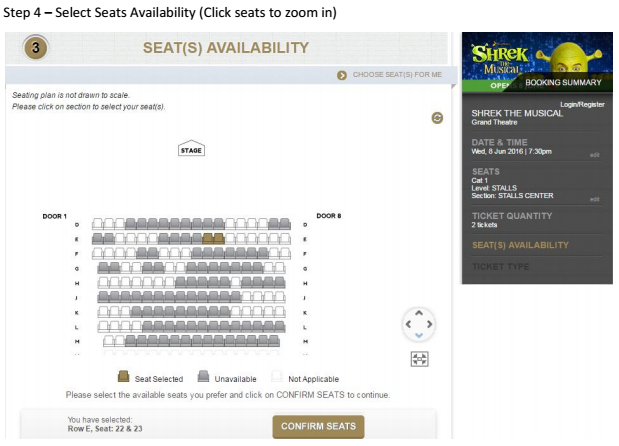Viewport: 619px width, 446px height.
Task: Click the fit-to-view fullscreen map icon
Action: pos(419,359)
